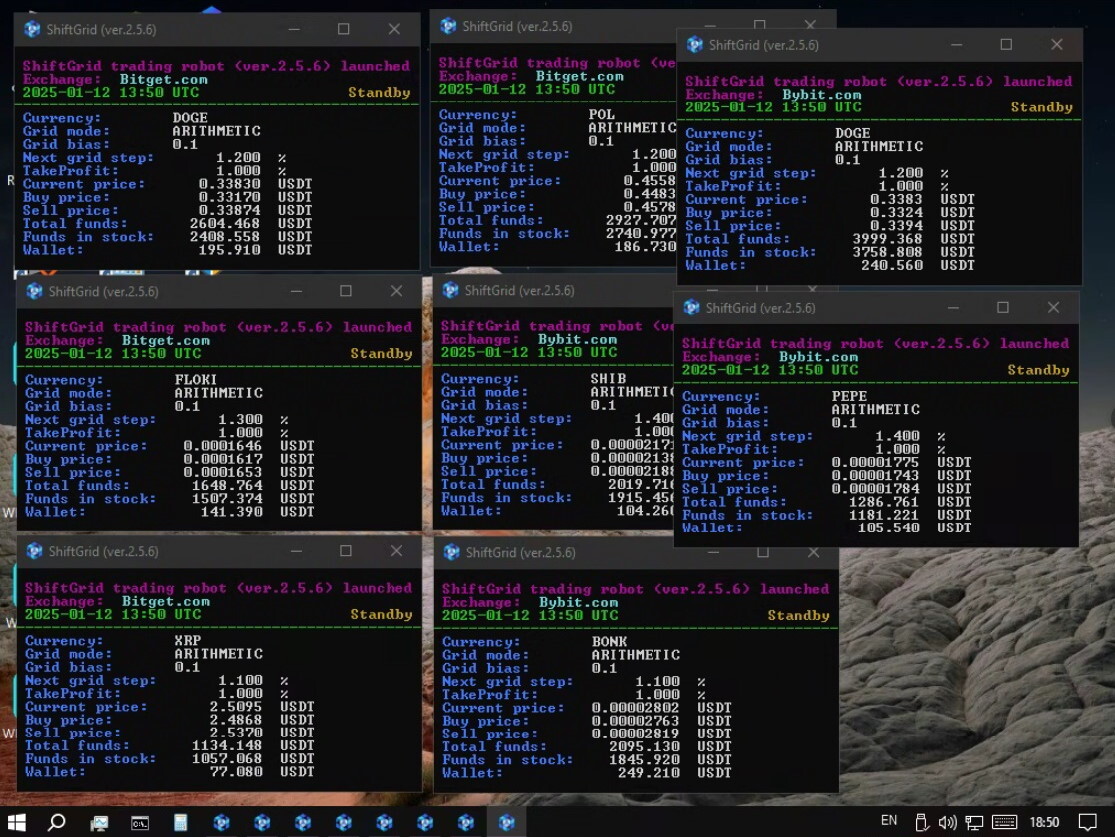Maximize the Bitget DOGE ShiftGrid window
This screenshot has height=837, width=1115.
pos(343,29)
